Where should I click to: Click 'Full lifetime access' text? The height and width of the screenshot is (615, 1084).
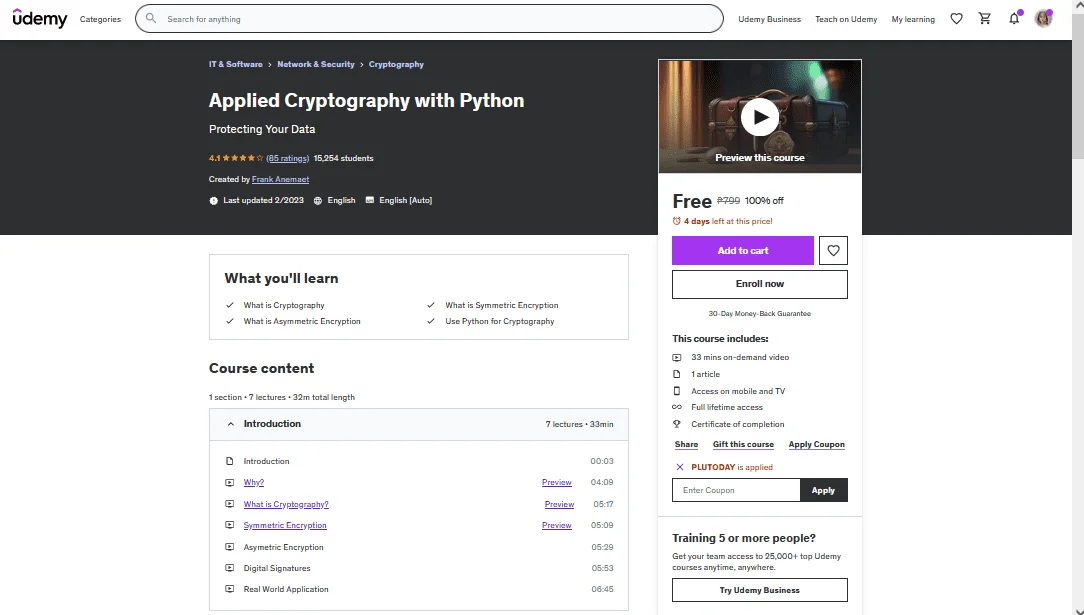[x=727, y=408]
